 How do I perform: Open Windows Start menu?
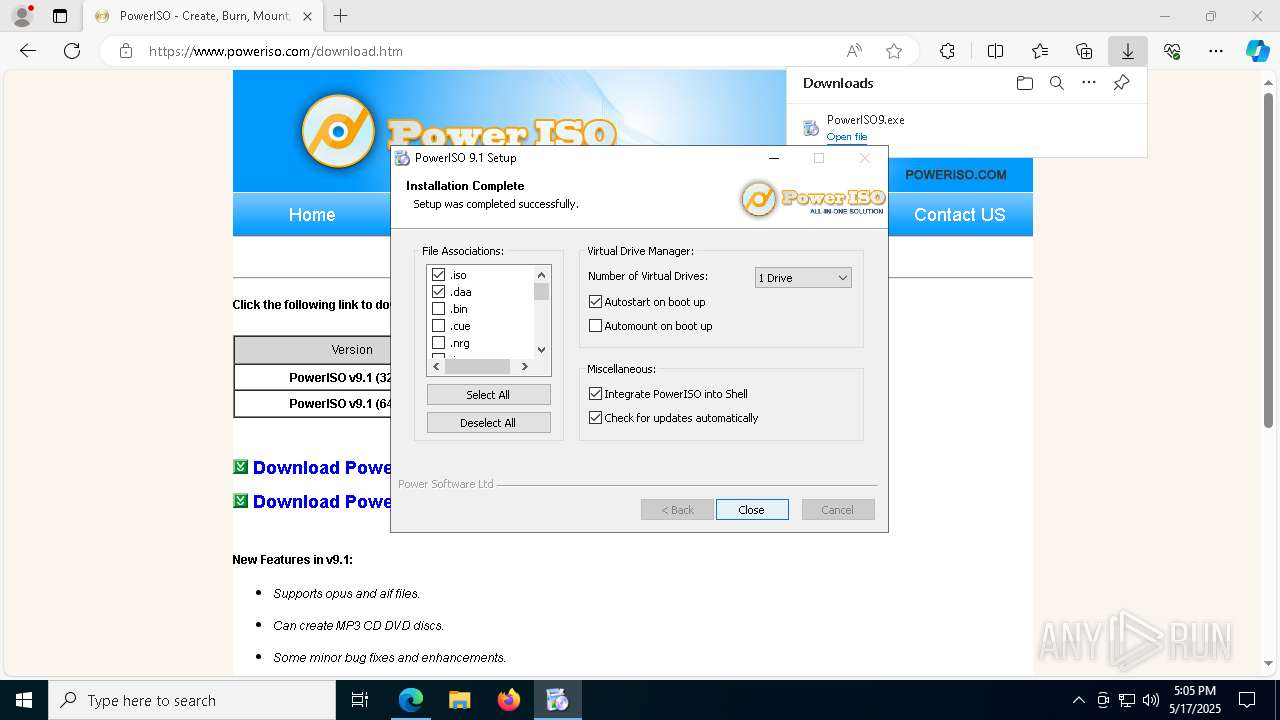(x=24, y=700)
